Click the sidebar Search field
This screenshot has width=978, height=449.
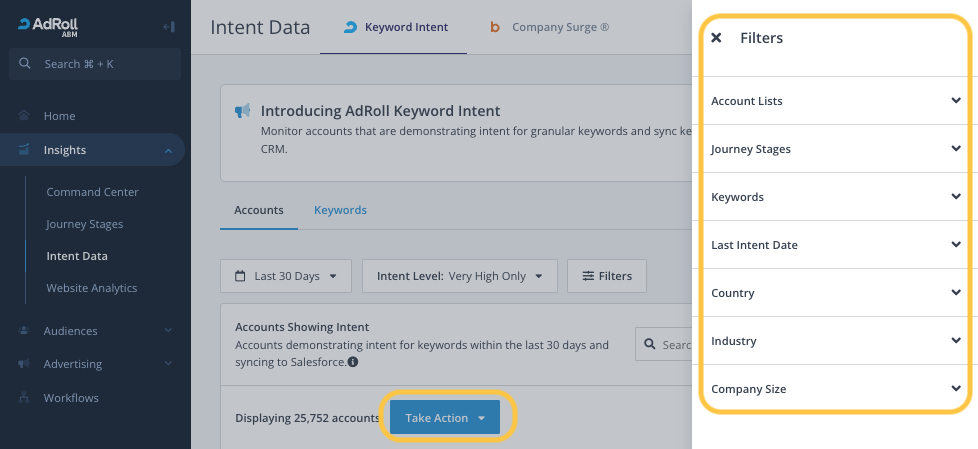[x=95, y=64]
